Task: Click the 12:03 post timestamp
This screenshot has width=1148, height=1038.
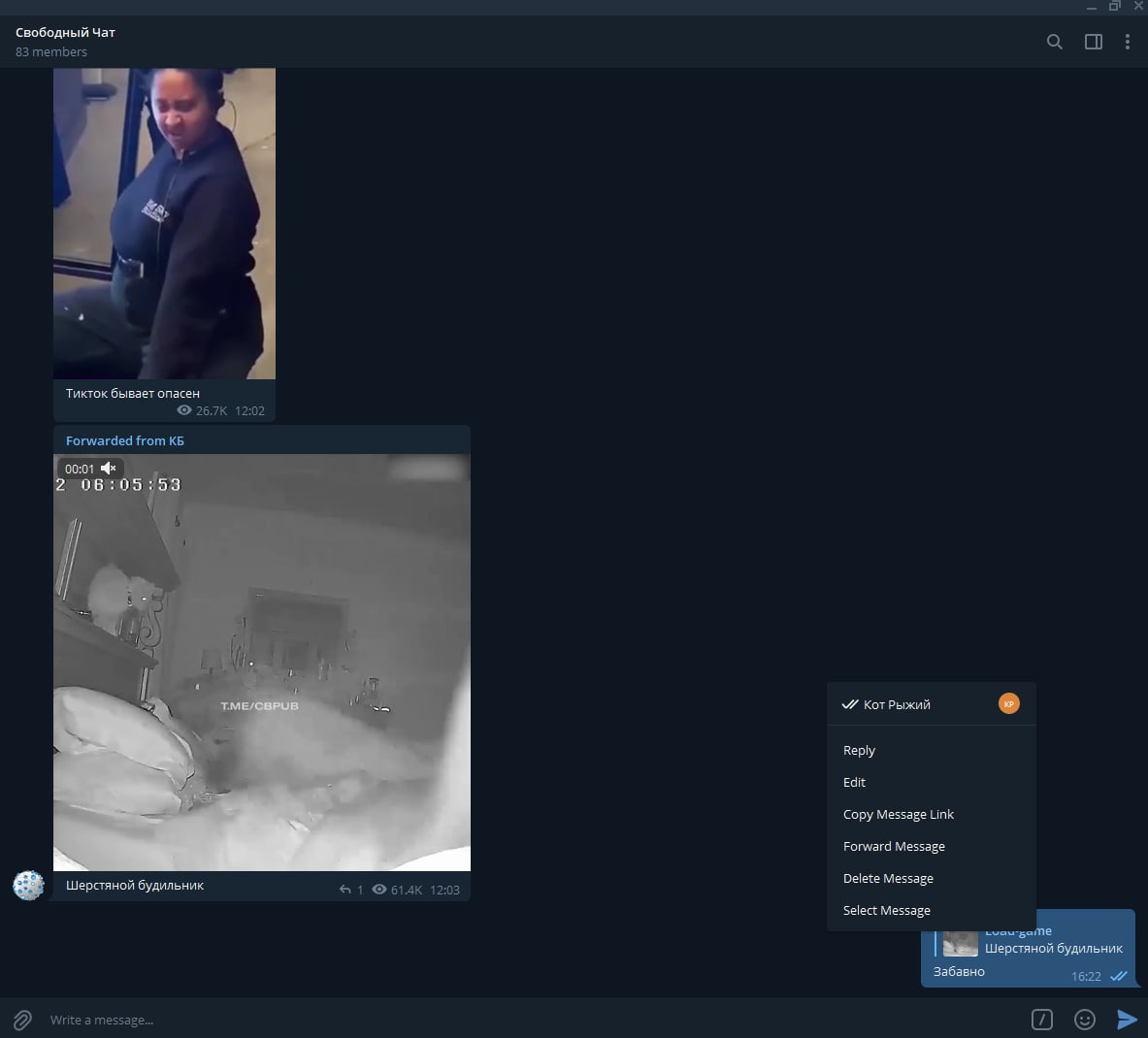Action: [x=444, y=891]
